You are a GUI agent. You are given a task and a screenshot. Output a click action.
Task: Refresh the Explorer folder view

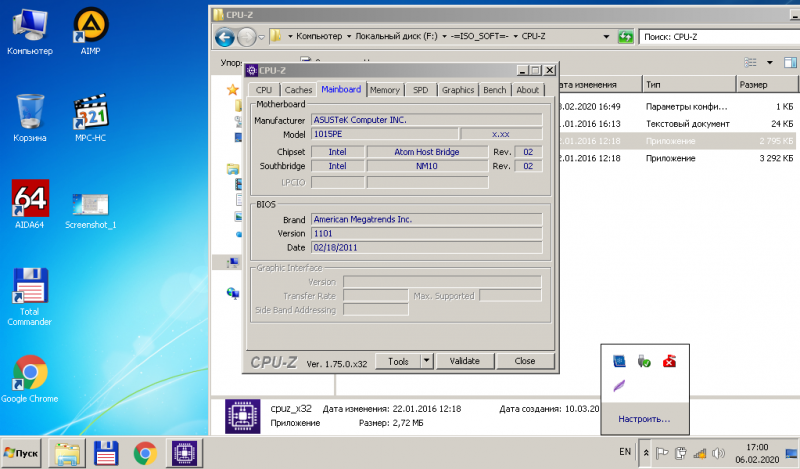coord(625,37)
